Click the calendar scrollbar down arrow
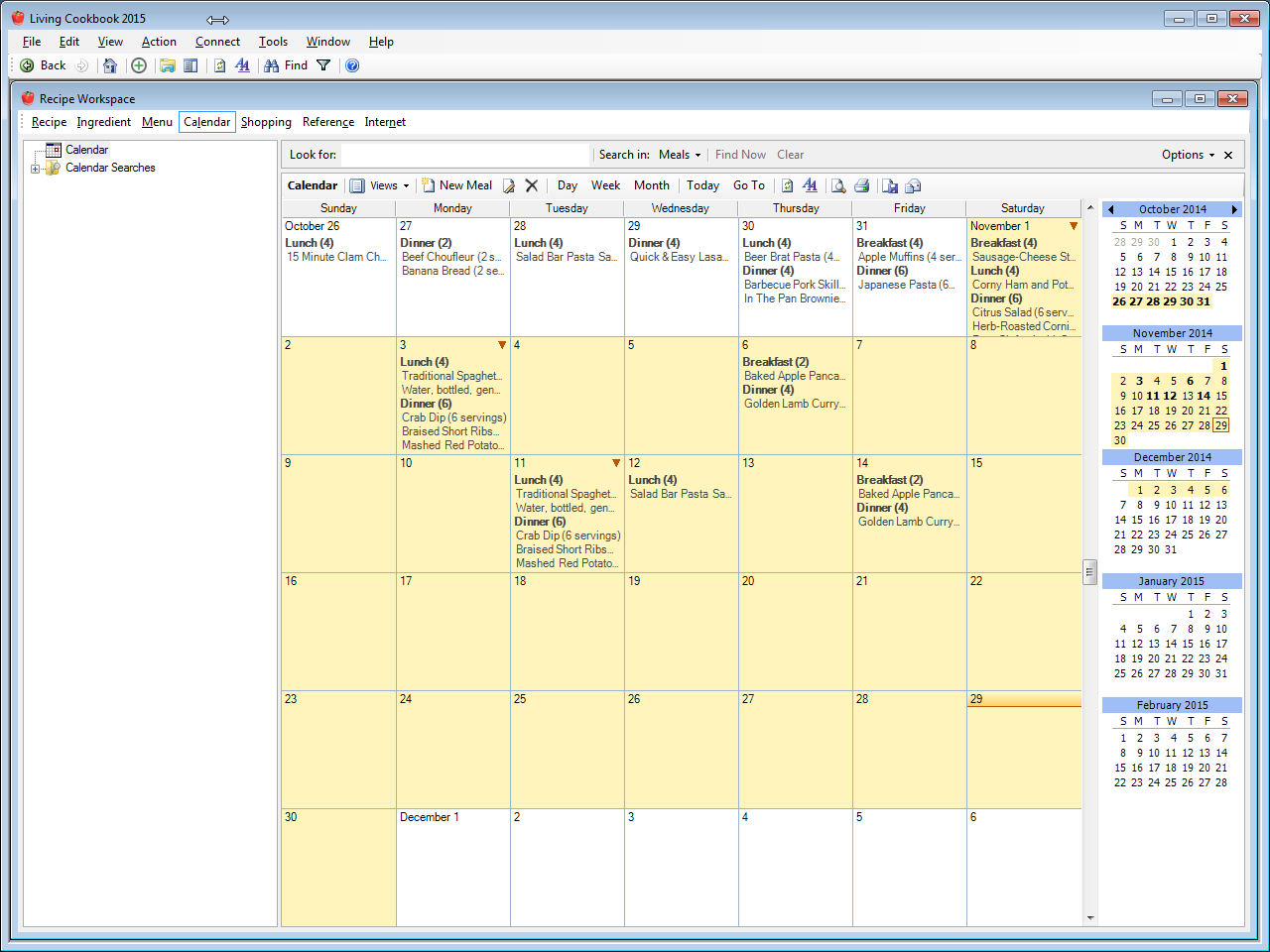Image resolution: width=1270 pixels, height=952 pixels. pyautogui.click(x=1090, y=918)
